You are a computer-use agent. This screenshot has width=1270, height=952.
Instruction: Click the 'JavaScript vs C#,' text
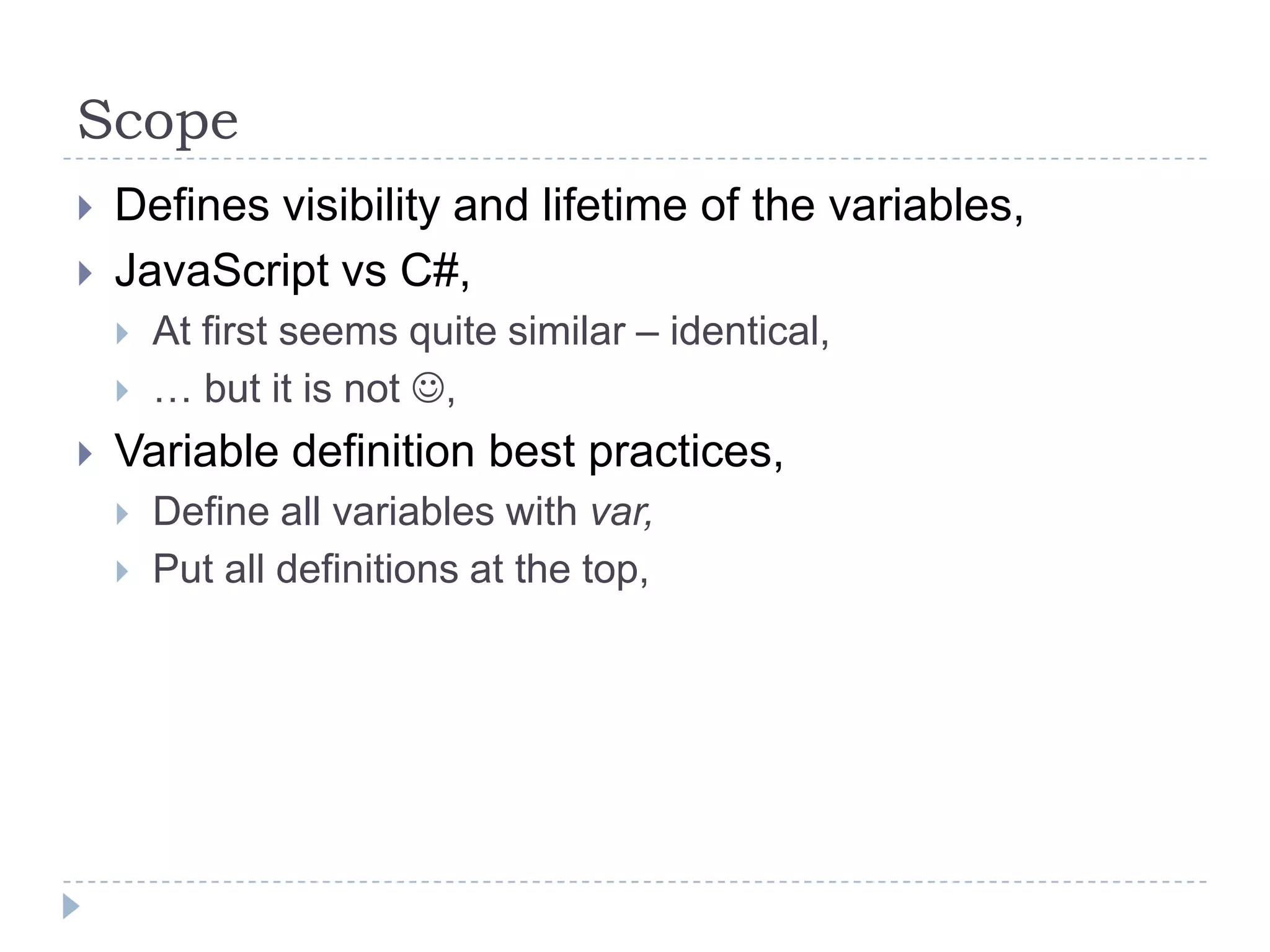coord(293,271)
